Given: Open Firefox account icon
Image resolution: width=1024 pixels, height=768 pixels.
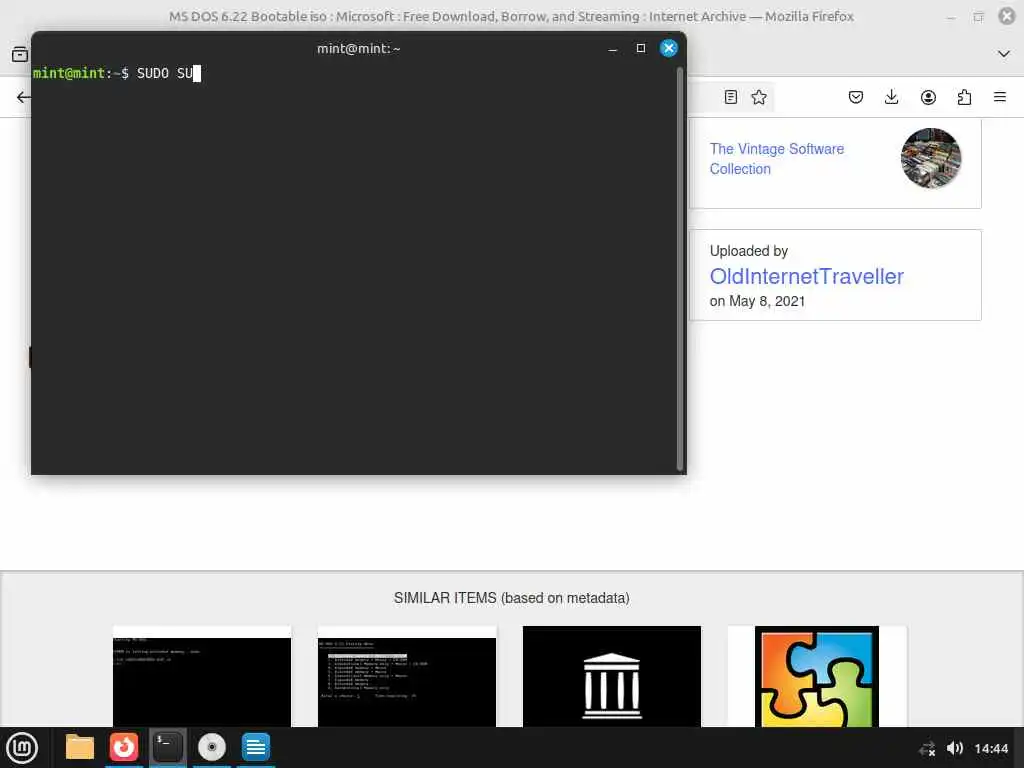Looking at the screenshot, I should 928,97.
